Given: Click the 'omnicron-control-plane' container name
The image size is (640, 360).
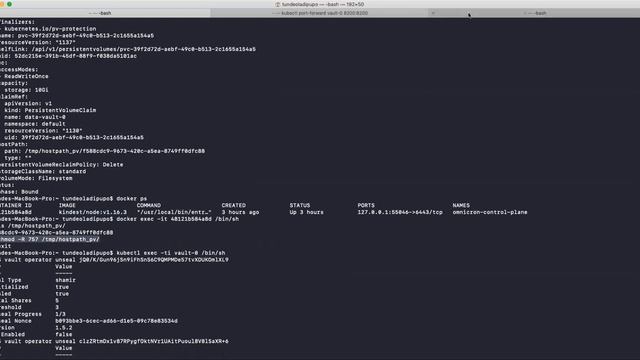Looking at the screenshot, I should coord(490,212).
